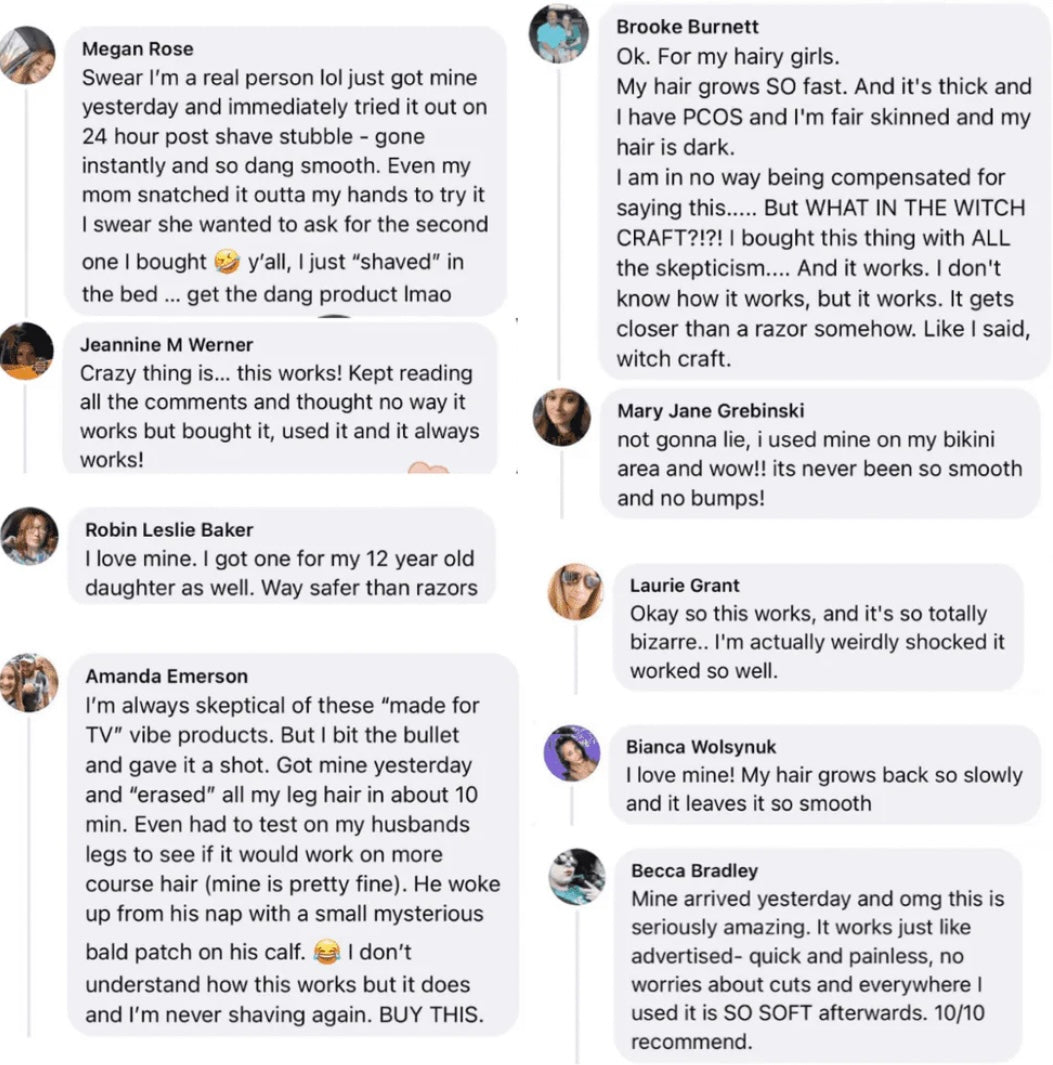Screen dimensions: 1053x1065
Task: Click Brooke Burnett's profile picture
Action: [558, 34]
